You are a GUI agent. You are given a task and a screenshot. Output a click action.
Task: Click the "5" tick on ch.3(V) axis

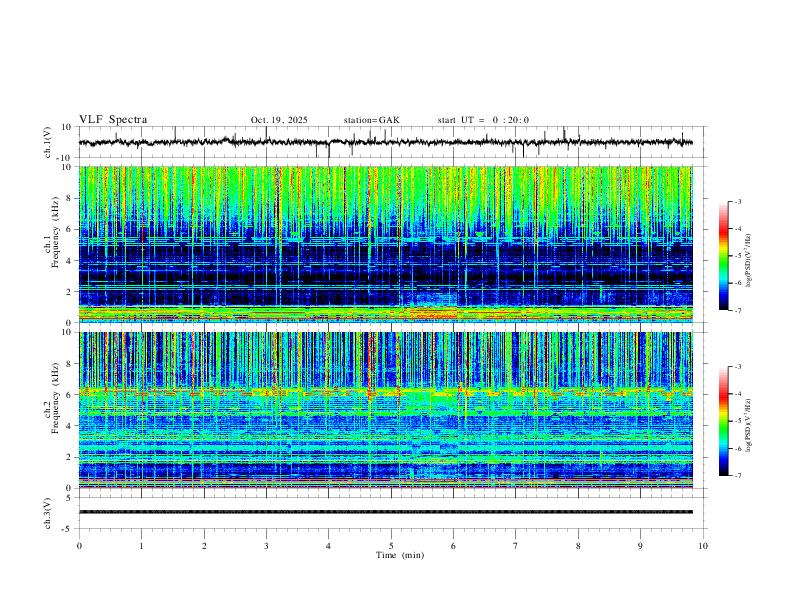pos(70,498)
